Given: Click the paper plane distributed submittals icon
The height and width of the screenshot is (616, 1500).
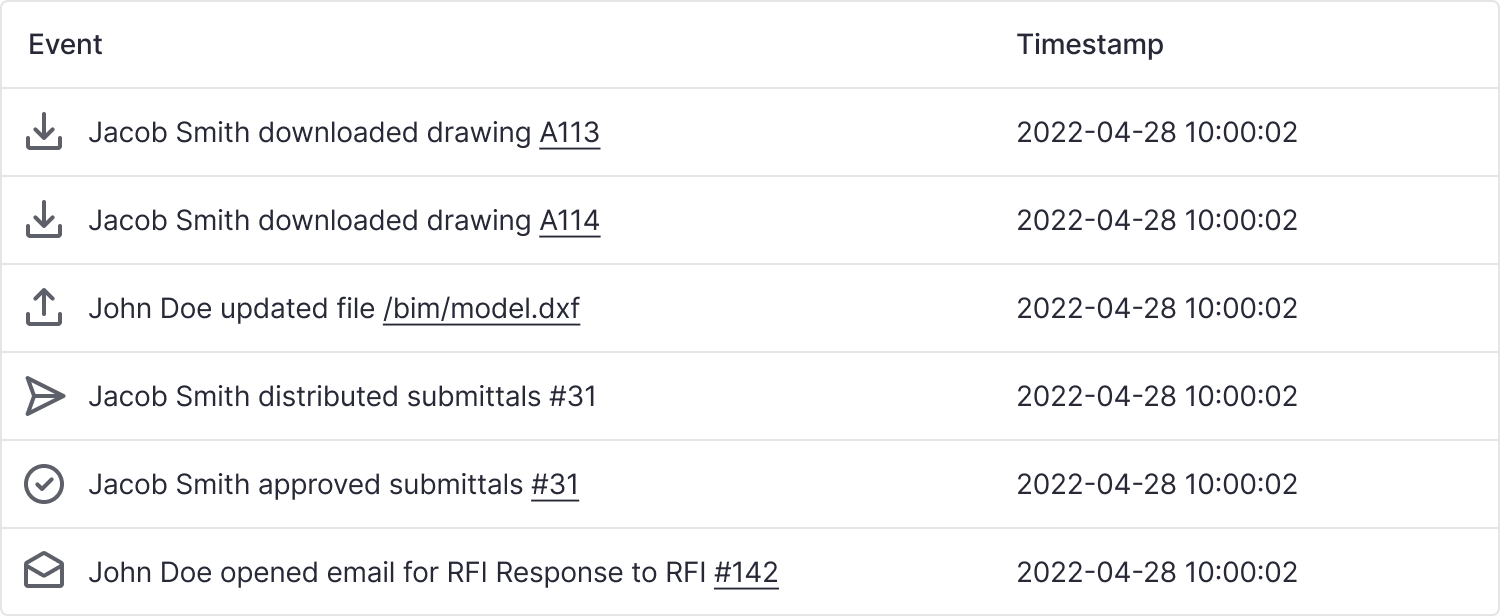Looking at the screenshot, I should click(44, 396).
